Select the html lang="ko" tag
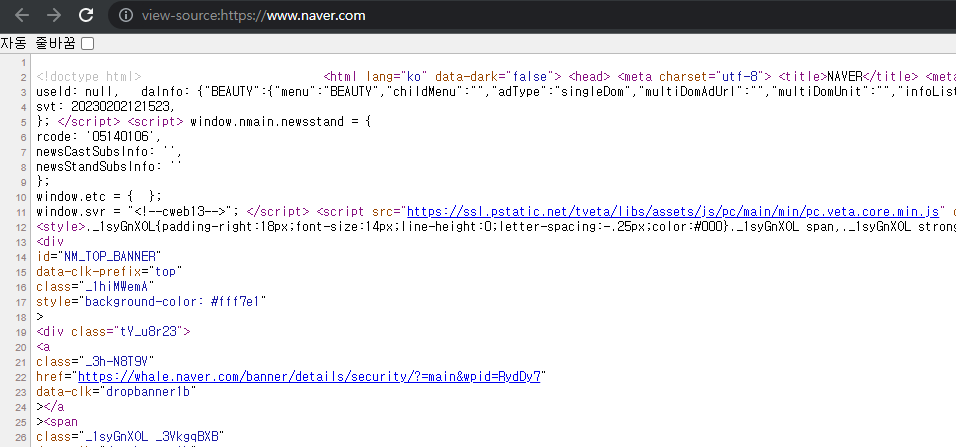Screen dimensions: 956x447 coord(443,77)
